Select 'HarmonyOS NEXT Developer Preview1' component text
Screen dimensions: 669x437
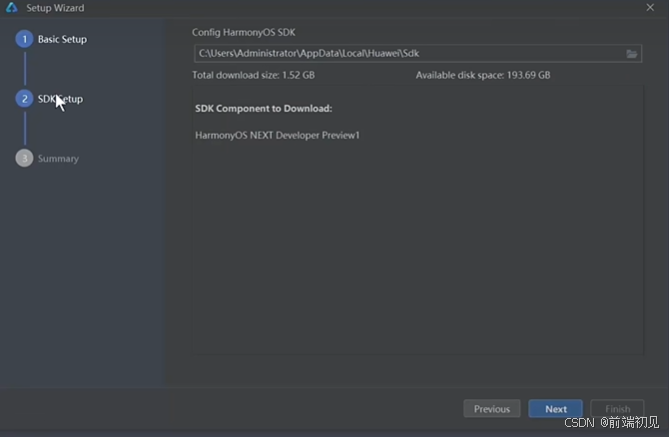point(277,135)
